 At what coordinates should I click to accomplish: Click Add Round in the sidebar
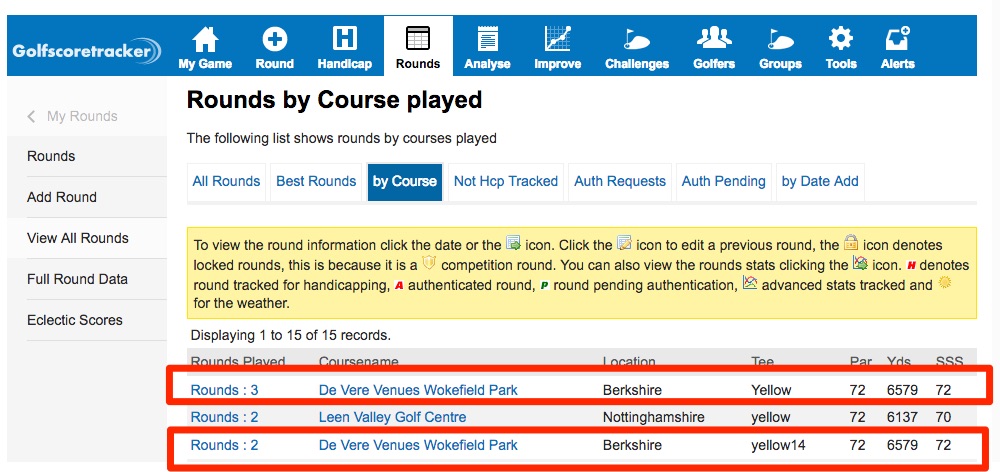click(x=62, y=197)
